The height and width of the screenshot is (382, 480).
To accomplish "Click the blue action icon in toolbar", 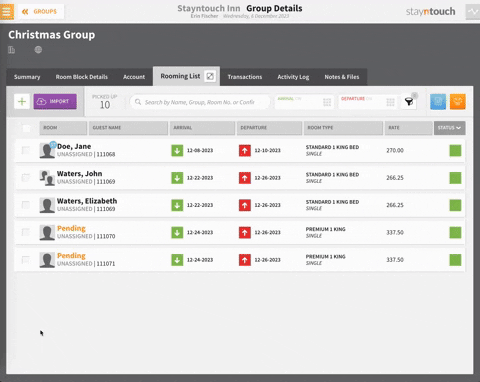I will [x=438, y=102].
